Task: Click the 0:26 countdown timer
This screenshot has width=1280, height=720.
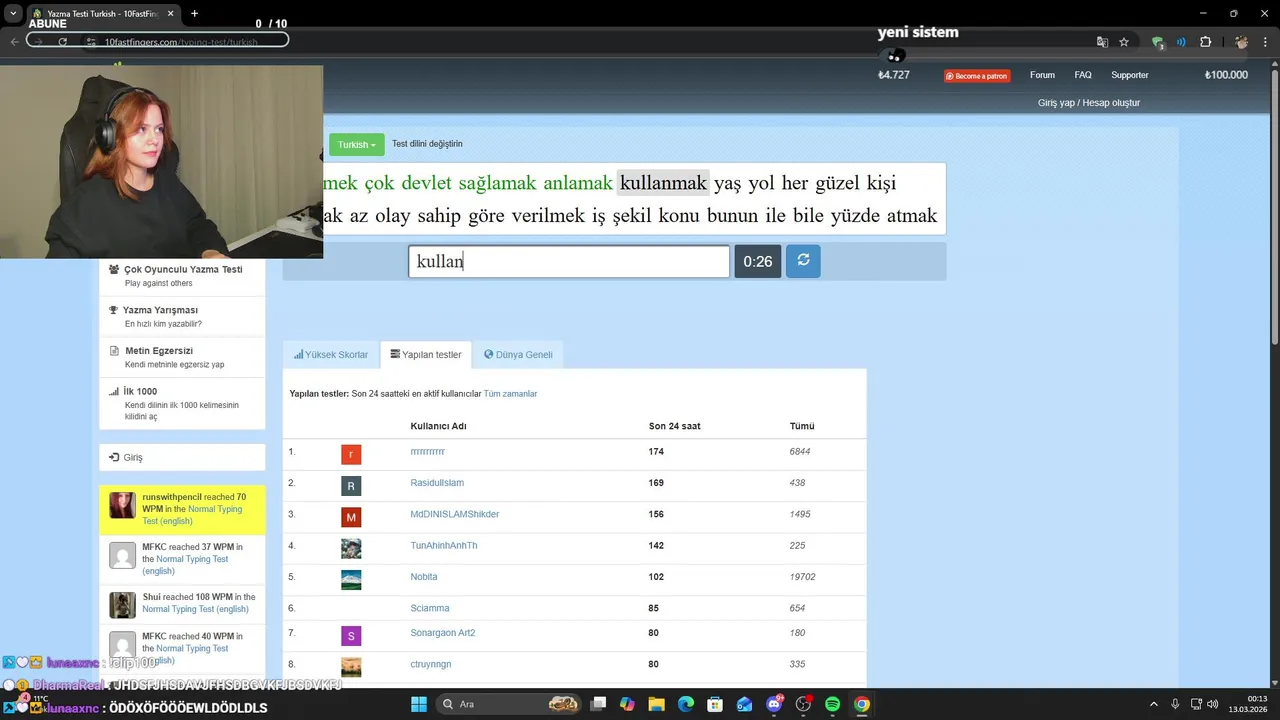Action: 757,261
